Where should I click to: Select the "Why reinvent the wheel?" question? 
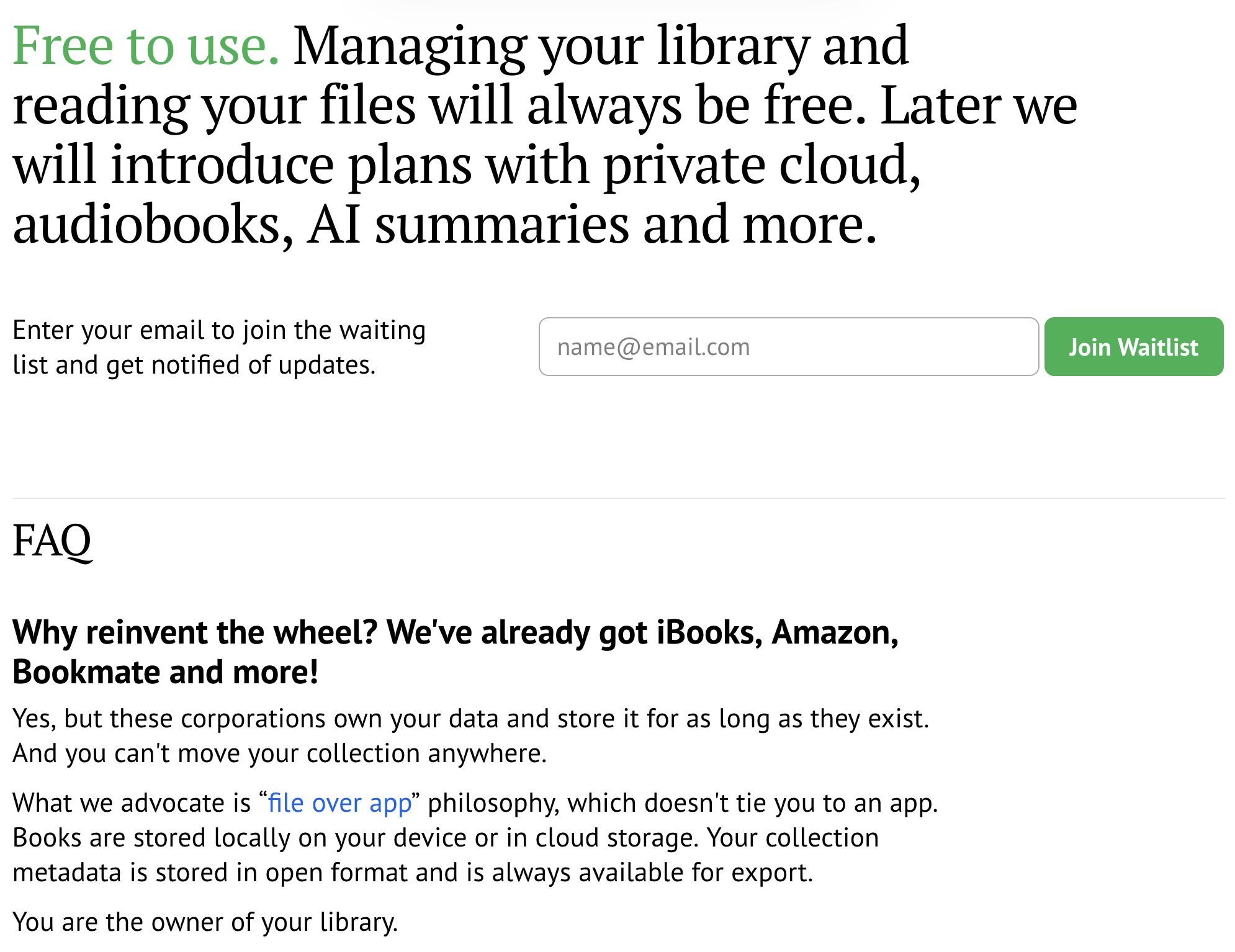pyautogui.click(x=195, y=632)
